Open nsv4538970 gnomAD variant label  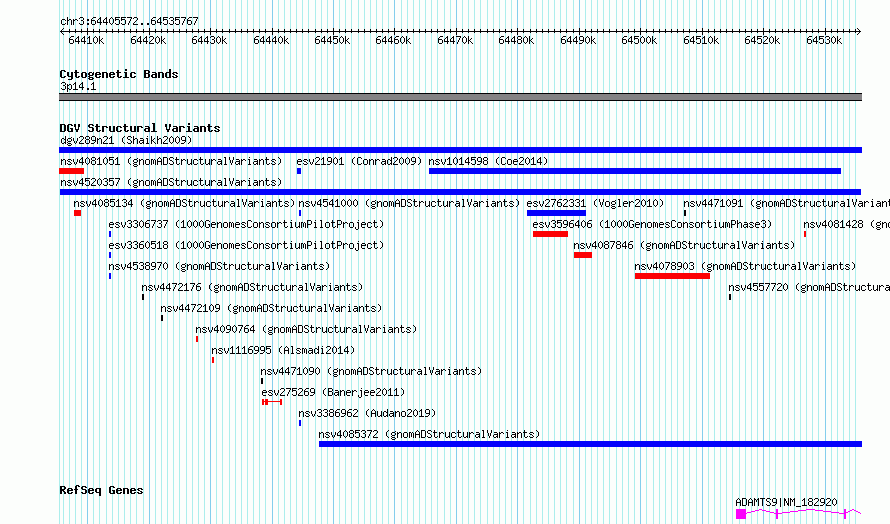tap(219, 266)
